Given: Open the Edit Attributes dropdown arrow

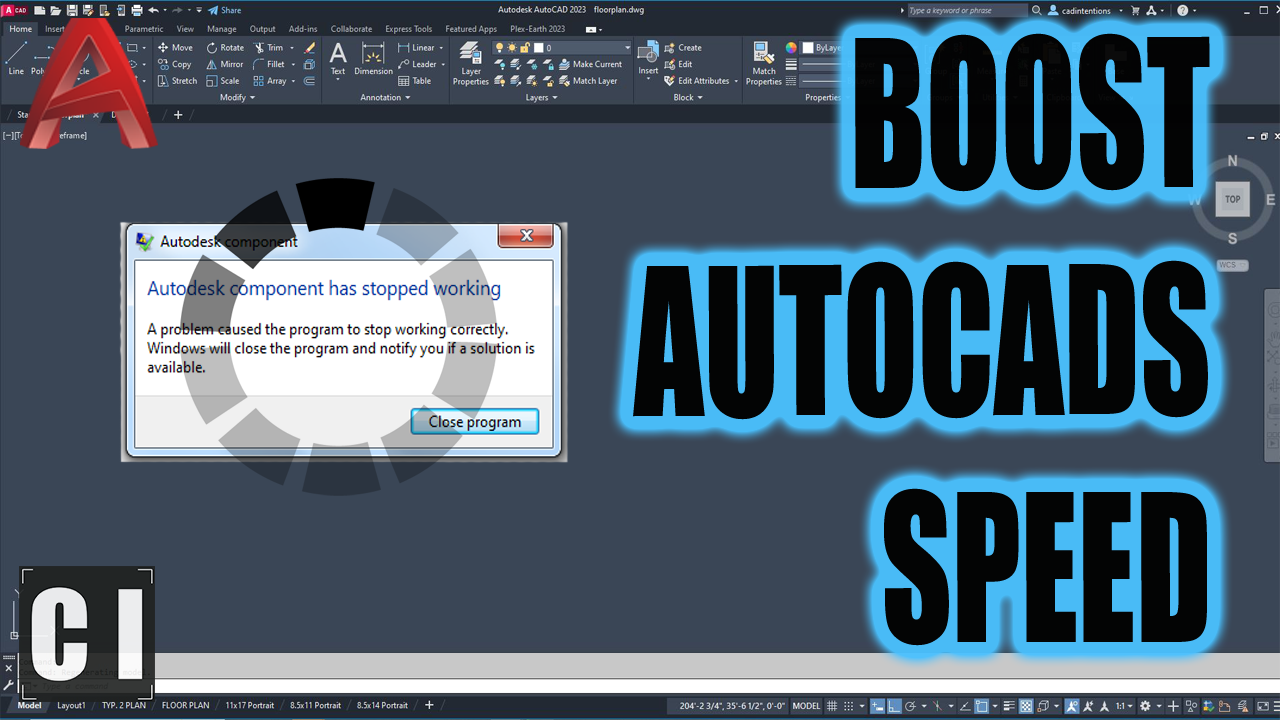Looking at the screenshot, I should pos(736,81).
